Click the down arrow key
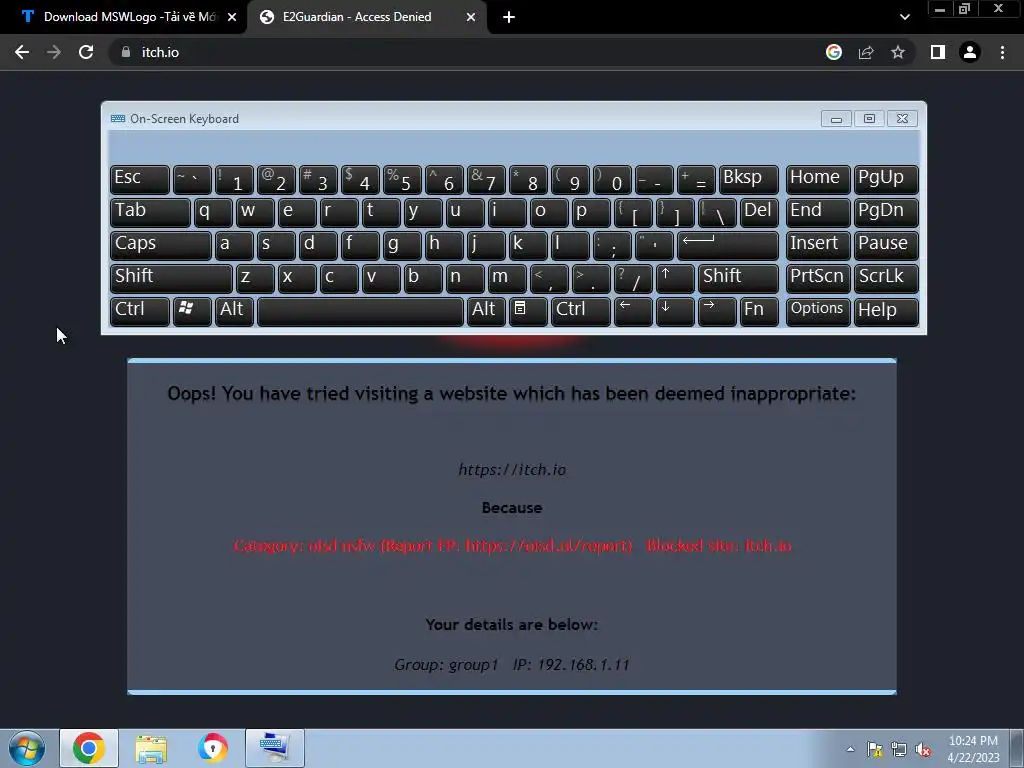Screen dimensions: 1024x768 (x=675, y=312)
